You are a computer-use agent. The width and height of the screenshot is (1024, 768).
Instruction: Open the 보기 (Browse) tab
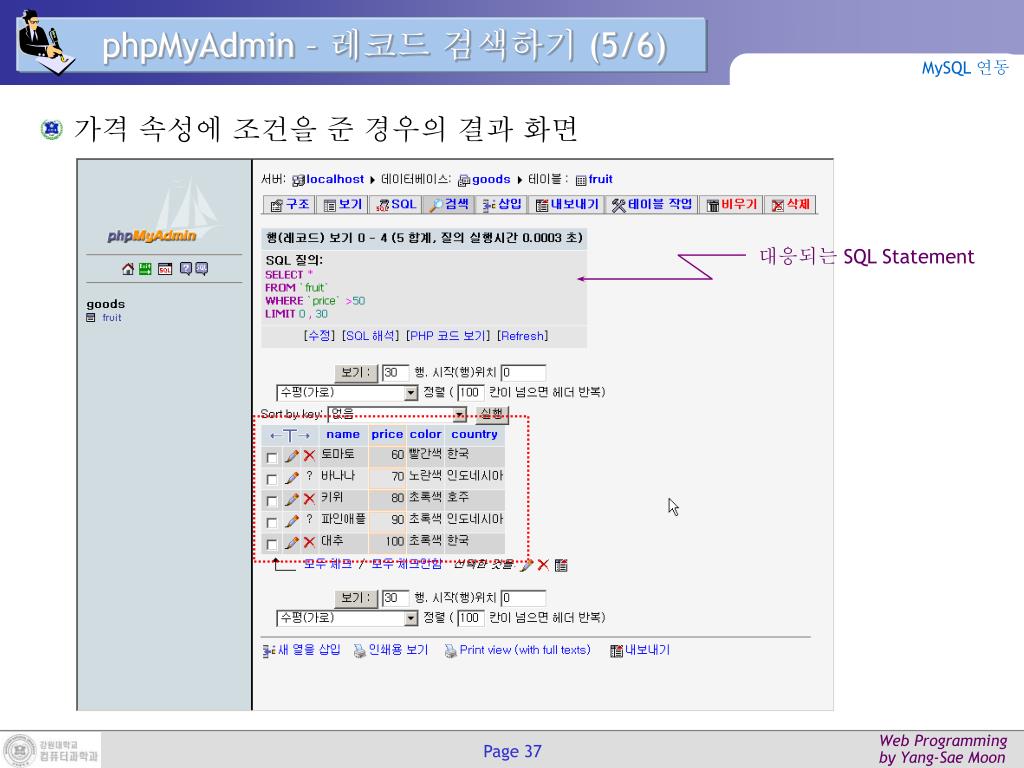tap(343, 204)
